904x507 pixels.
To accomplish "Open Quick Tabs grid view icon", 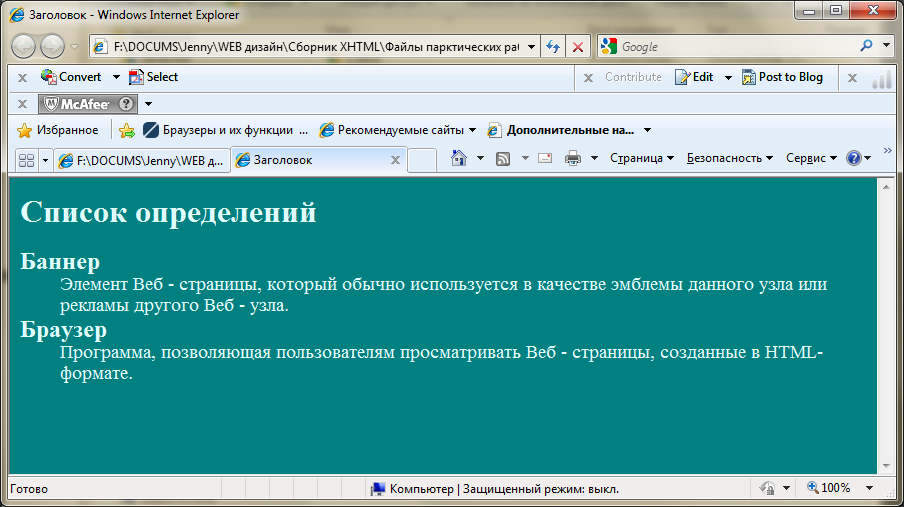I will pyautogui.click(x=26, y=160).
